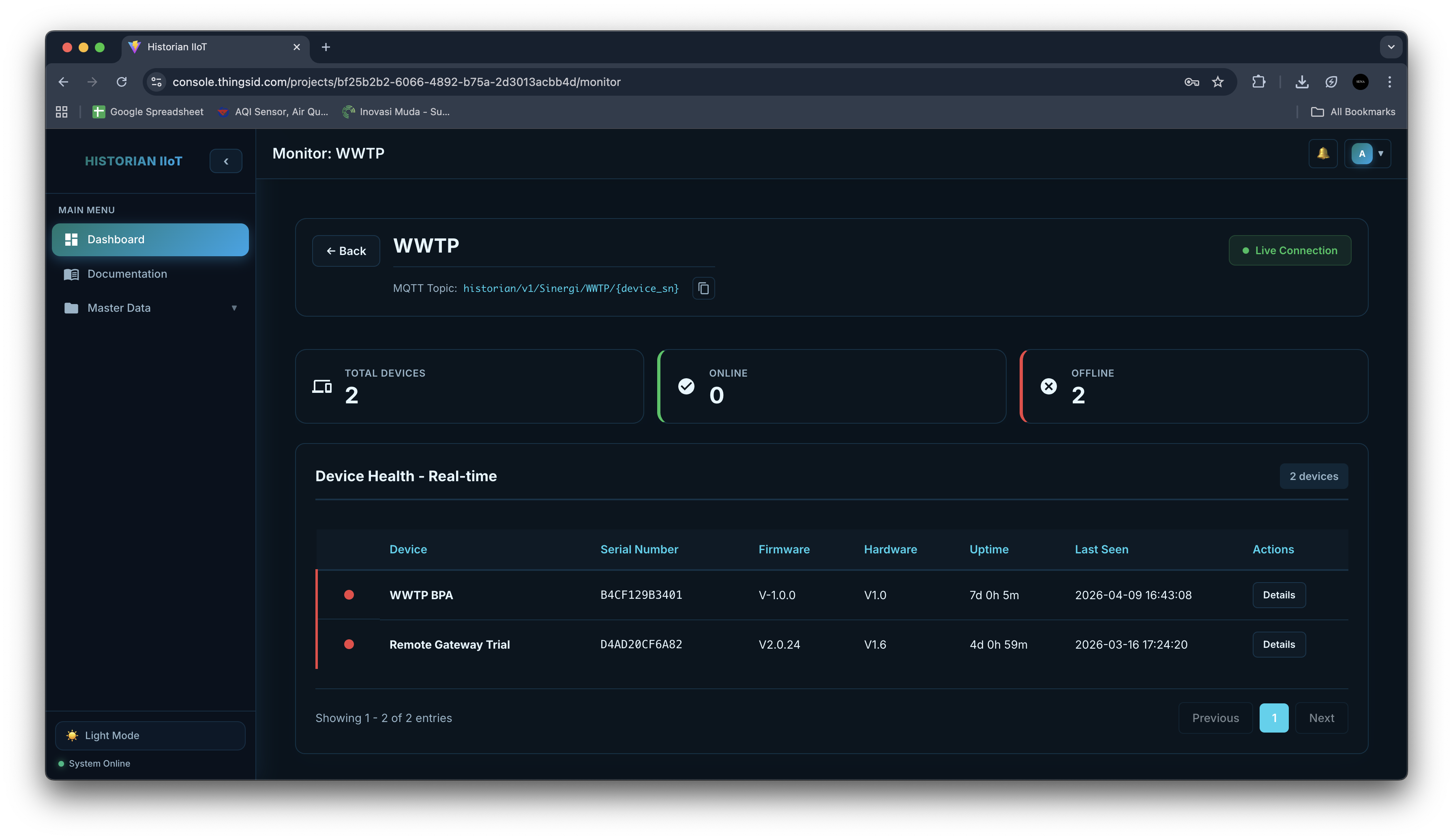Image resolution: width=1453 pixels, height=840 pixels.
Task: Open the Google Spreadsheet bookmark
Action: click(148, 111)
